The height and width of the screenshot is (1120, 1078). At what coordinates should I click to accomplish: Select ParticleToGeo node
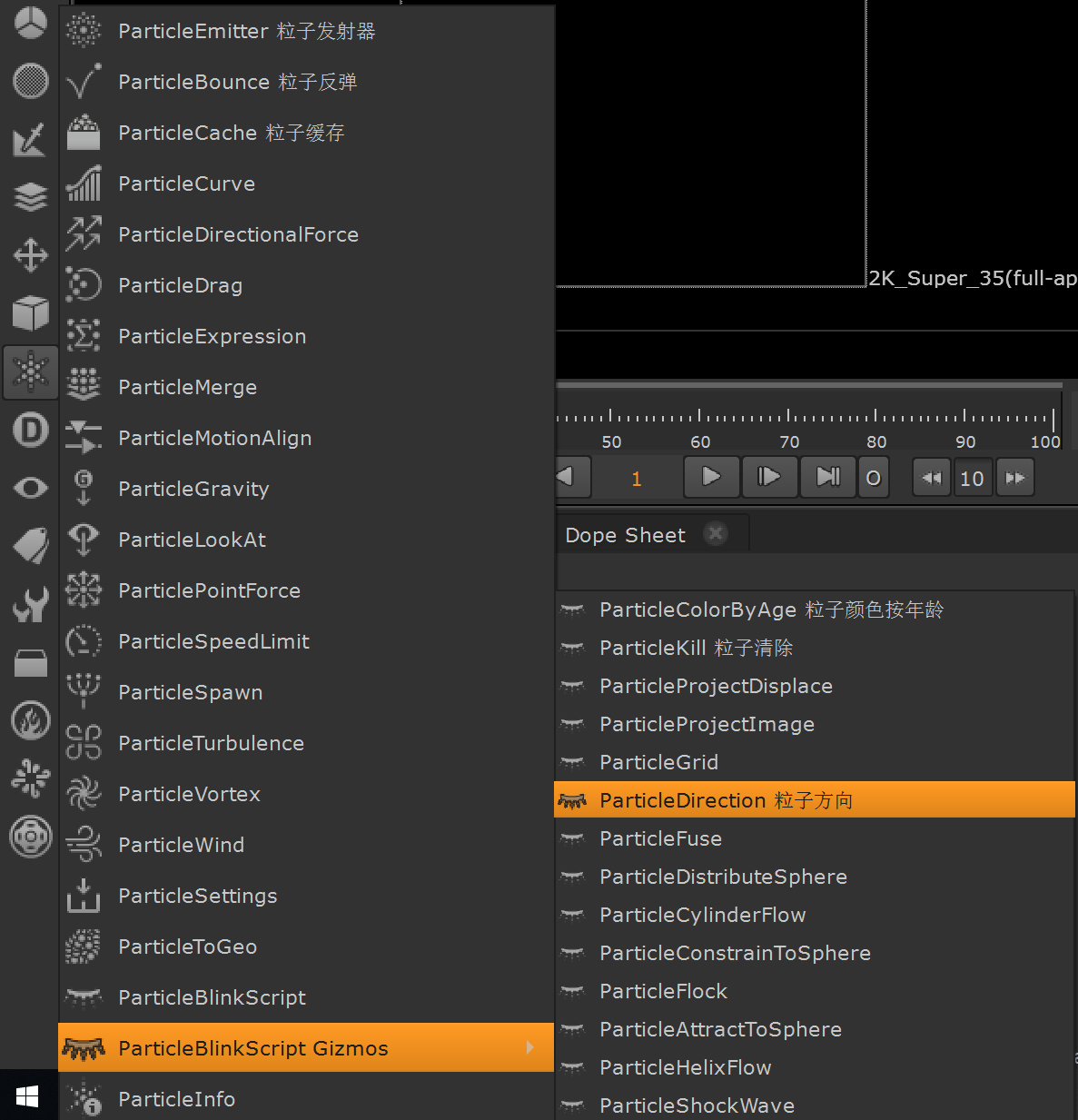tap(306, 947)
